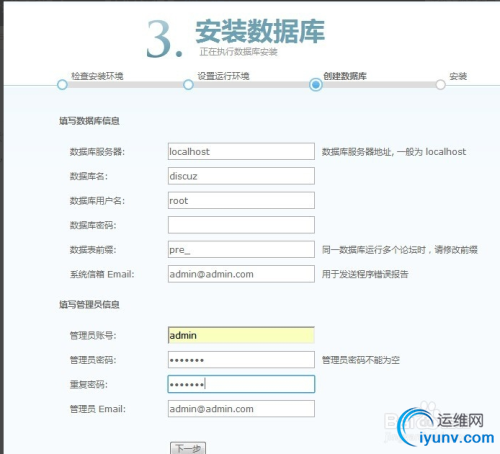Screen dimensions: 500x454
Task: Click the admin account field showing admin
Action: [241, 335]
